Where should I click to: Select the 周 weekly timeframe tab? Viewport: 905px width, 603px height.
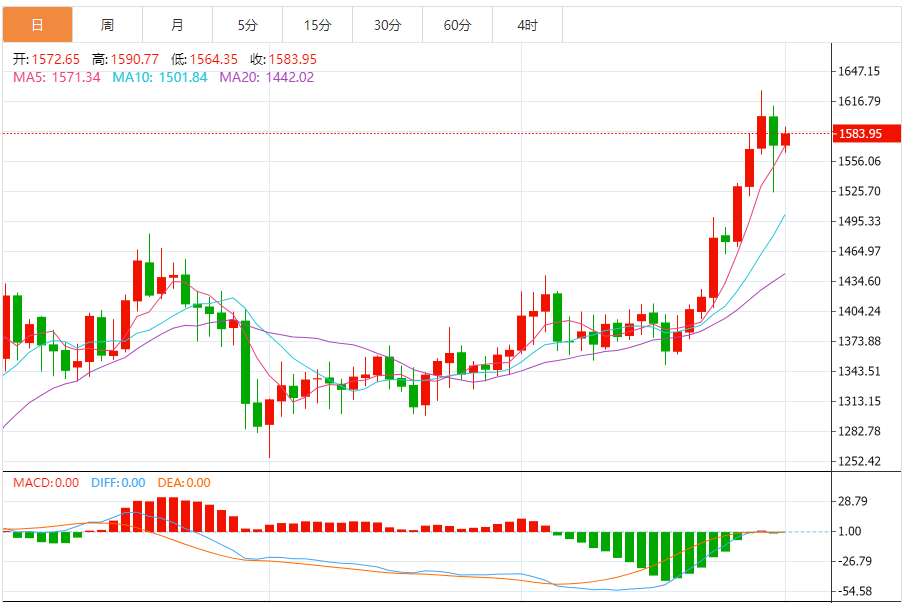point(107,25)
